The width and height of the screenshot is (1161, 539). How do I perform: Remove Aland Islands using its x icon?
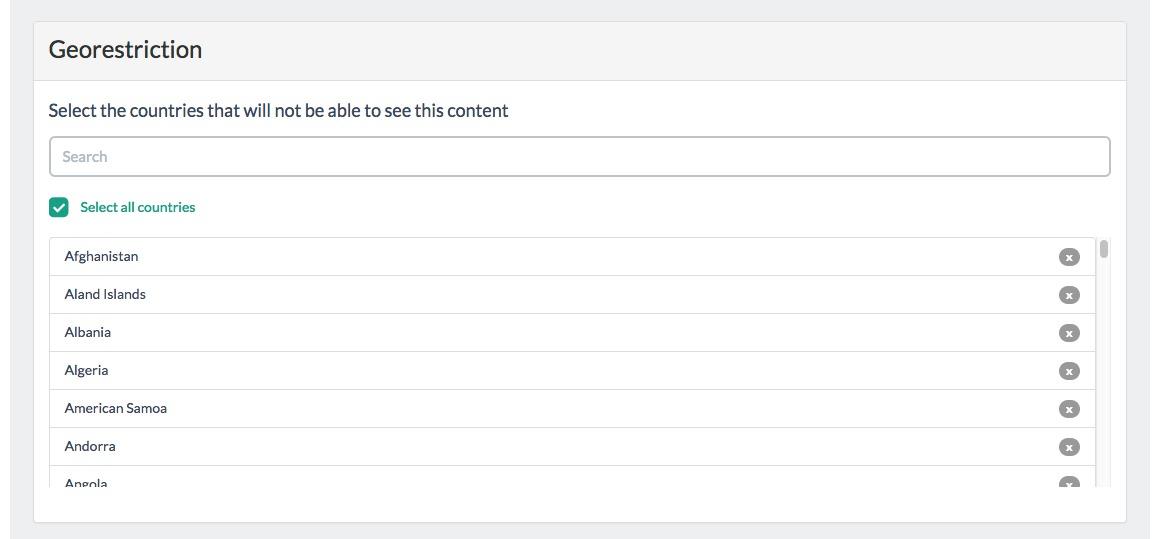[x=1069, y=295]
